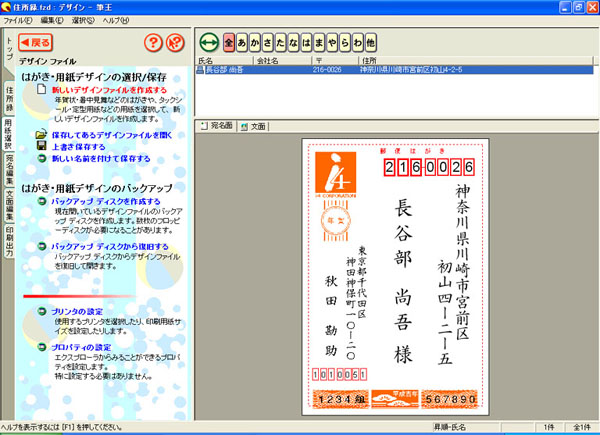This screenshot has width=600, height=435.
Task: Select the 他 (other) index filter
Action: (371, 43)
